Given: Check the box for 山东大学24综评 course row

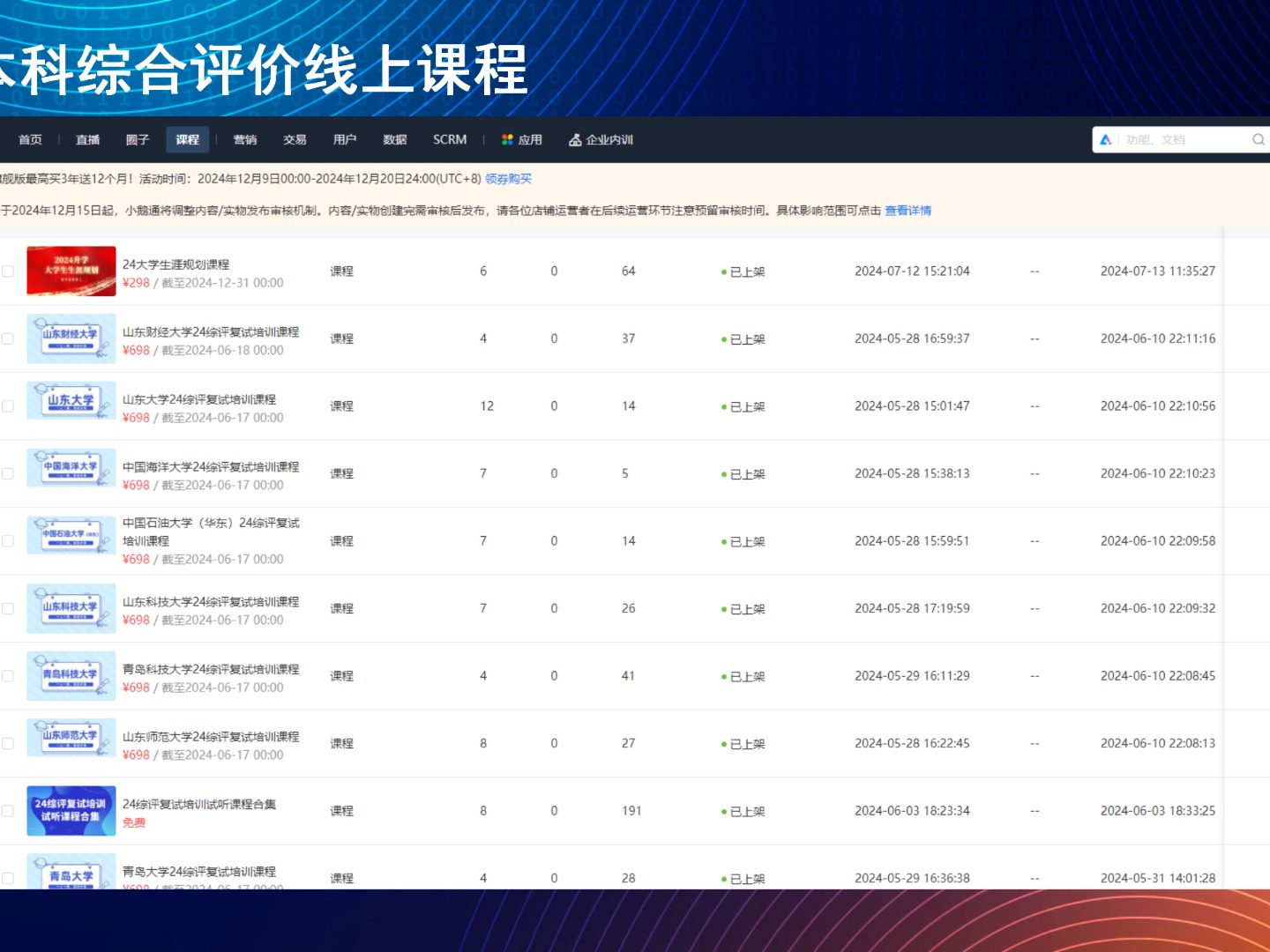Looking at the screenshot, I should [8, 405].
